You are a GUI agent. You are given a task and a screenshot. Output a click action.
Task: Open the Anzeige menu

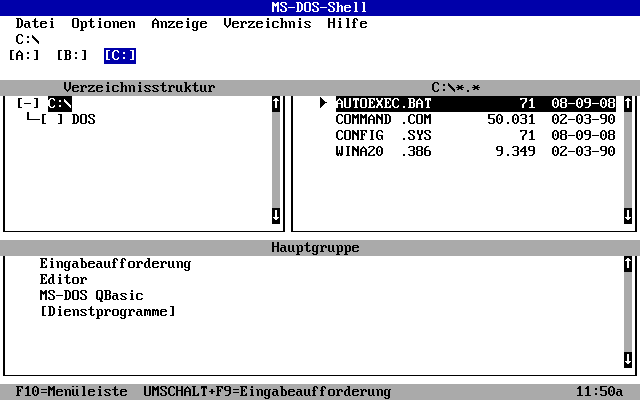pyautogui.click(x=179, y=23)
